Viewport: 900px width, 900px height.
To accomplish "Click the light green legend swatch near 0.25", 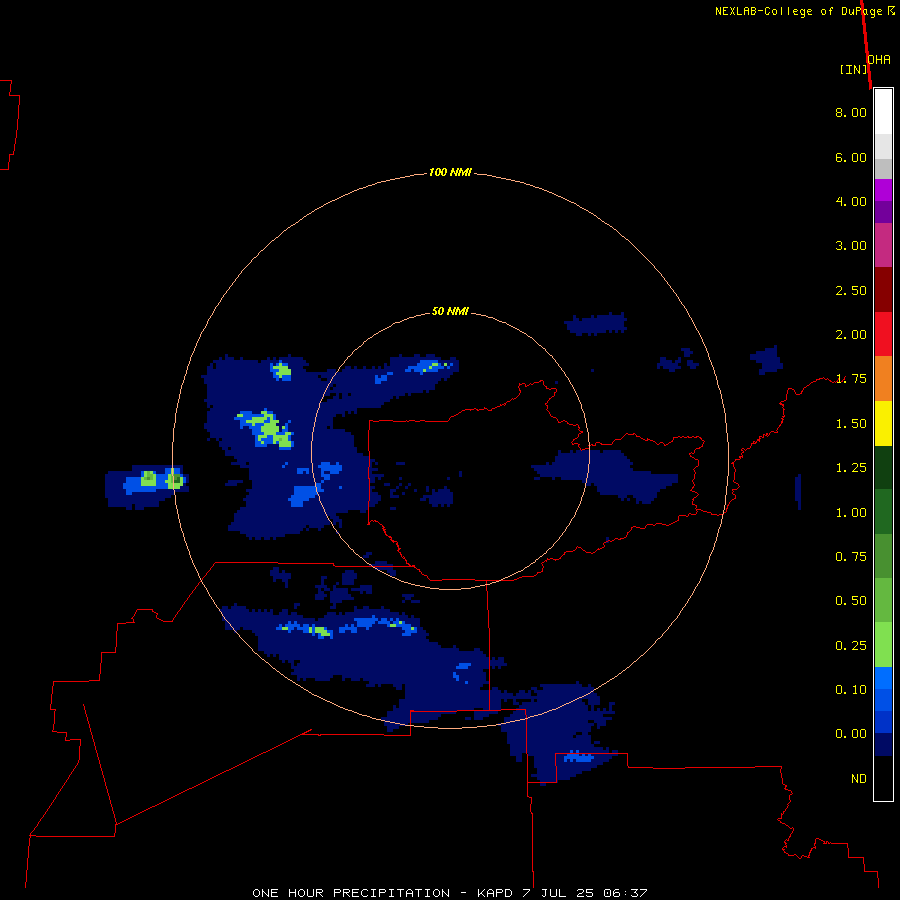I will coord(883,645).
